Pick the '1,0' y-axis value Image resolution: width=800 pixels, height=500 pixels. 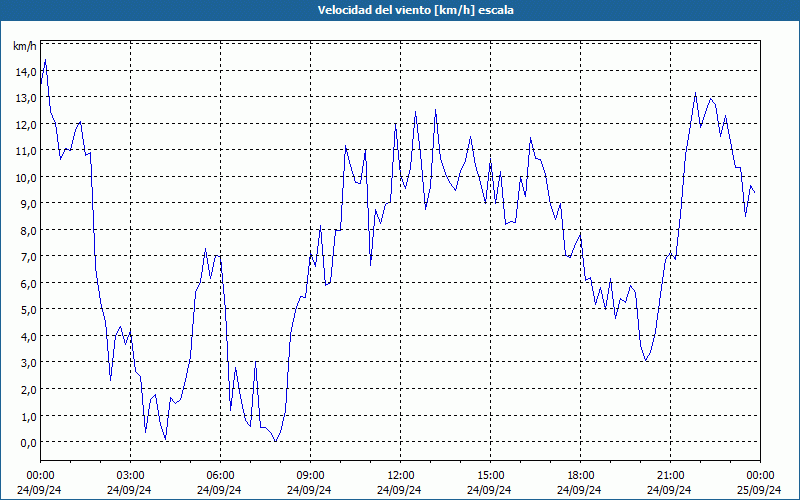[28, 416]
